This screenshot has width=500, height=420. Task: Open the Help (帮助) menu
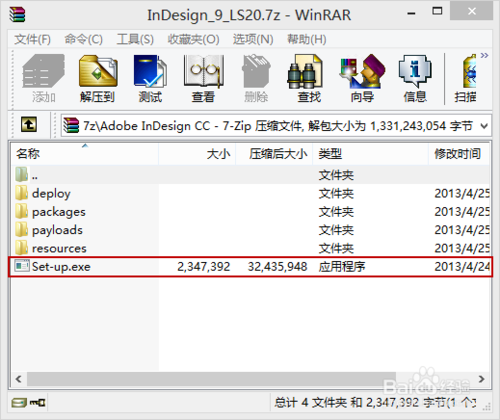pos(307,39)
